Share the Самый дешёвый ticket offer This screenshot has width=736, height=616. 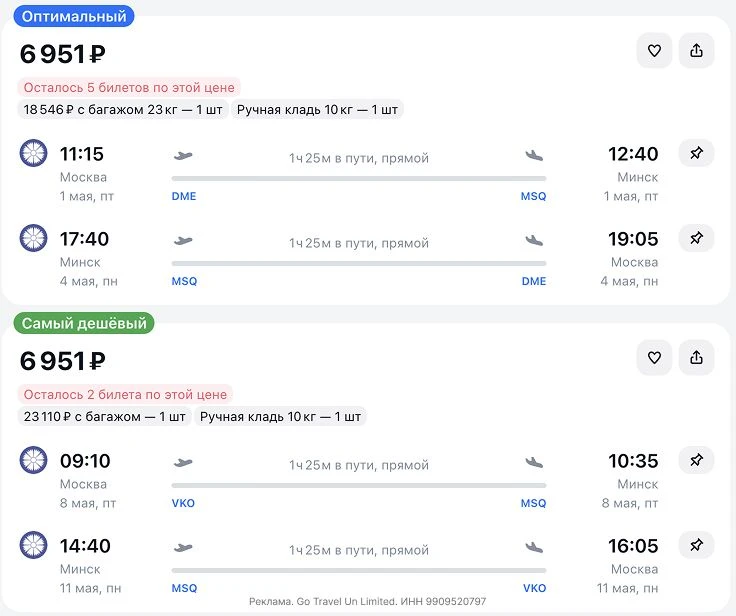click(x=697, y=357)
